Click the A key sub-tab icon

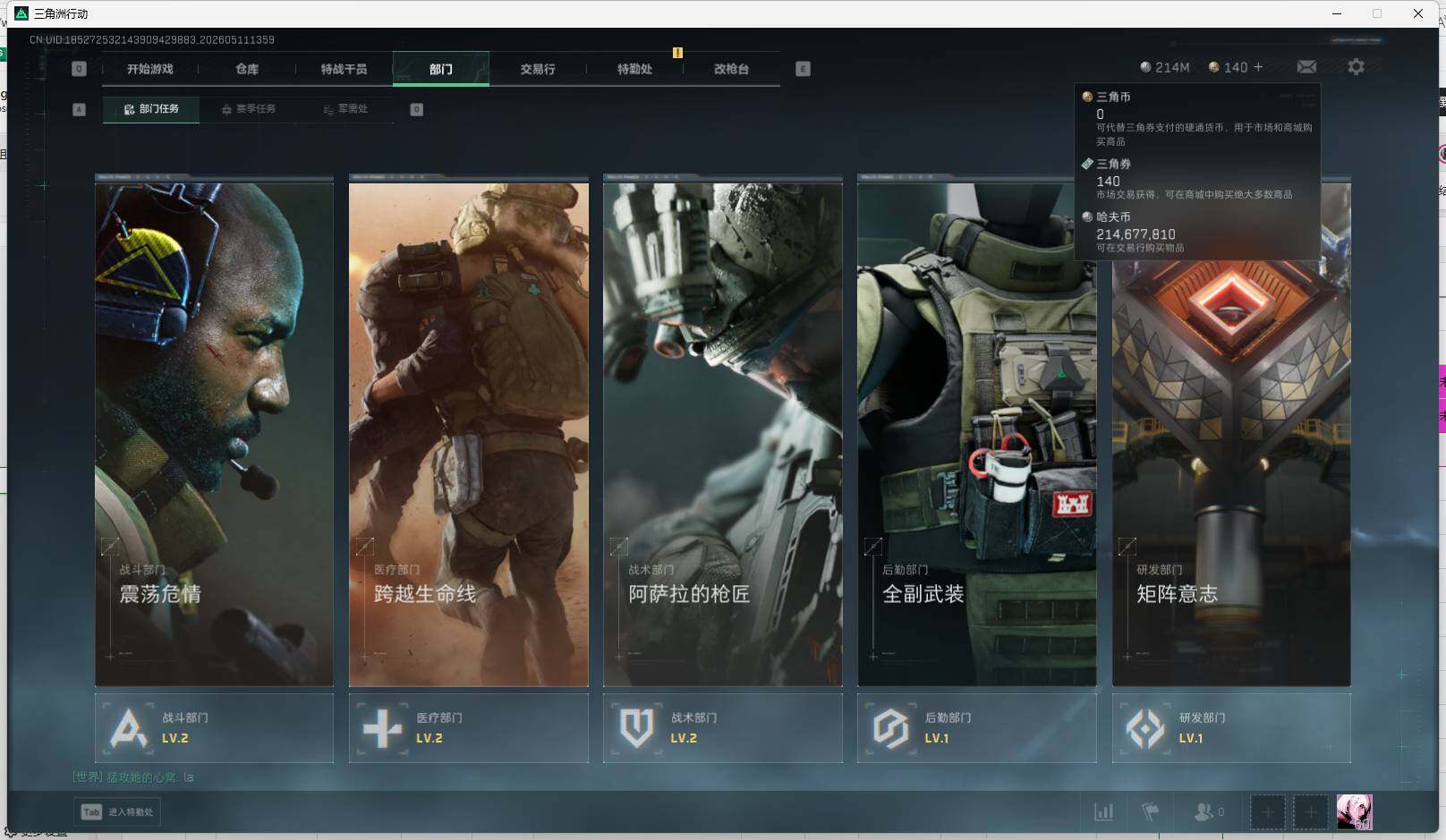coord(79,109)
